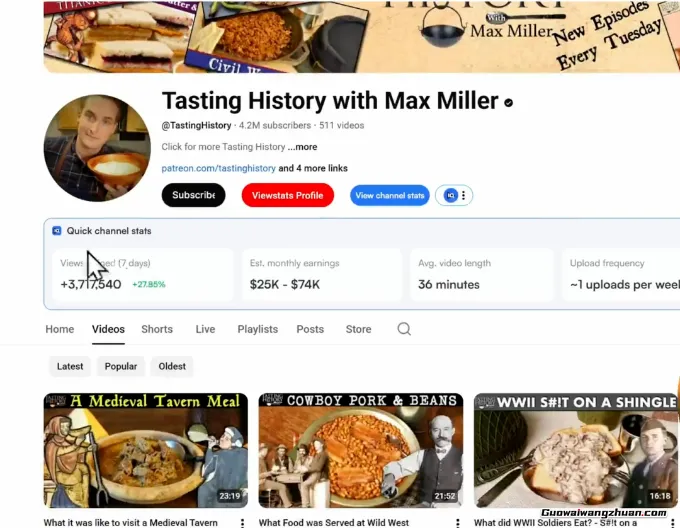Screen dimensions: 680x528
Task: Open the Cowboy Pork & Beans video thumbnail
Action: 361,450
